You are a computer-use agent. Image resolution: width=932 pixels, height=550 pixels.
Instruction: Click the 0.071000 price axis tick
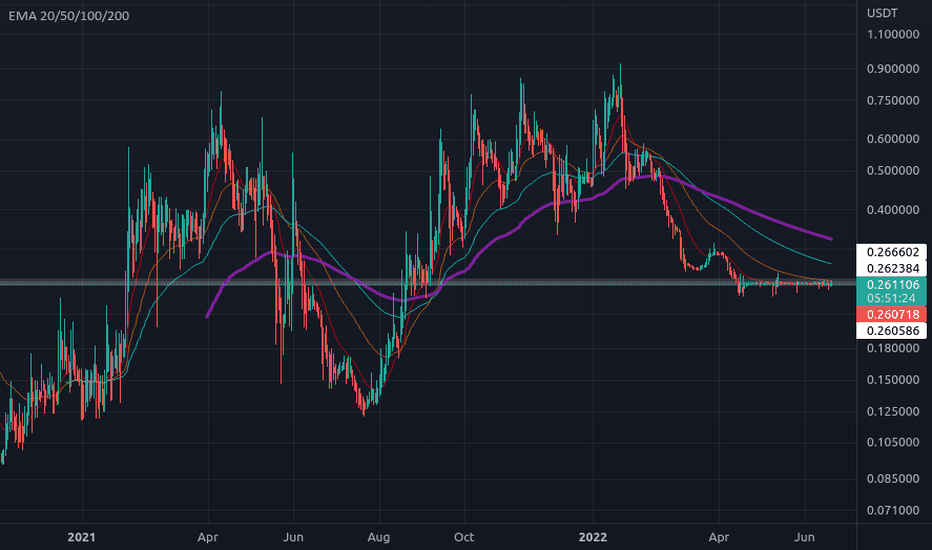893,510
